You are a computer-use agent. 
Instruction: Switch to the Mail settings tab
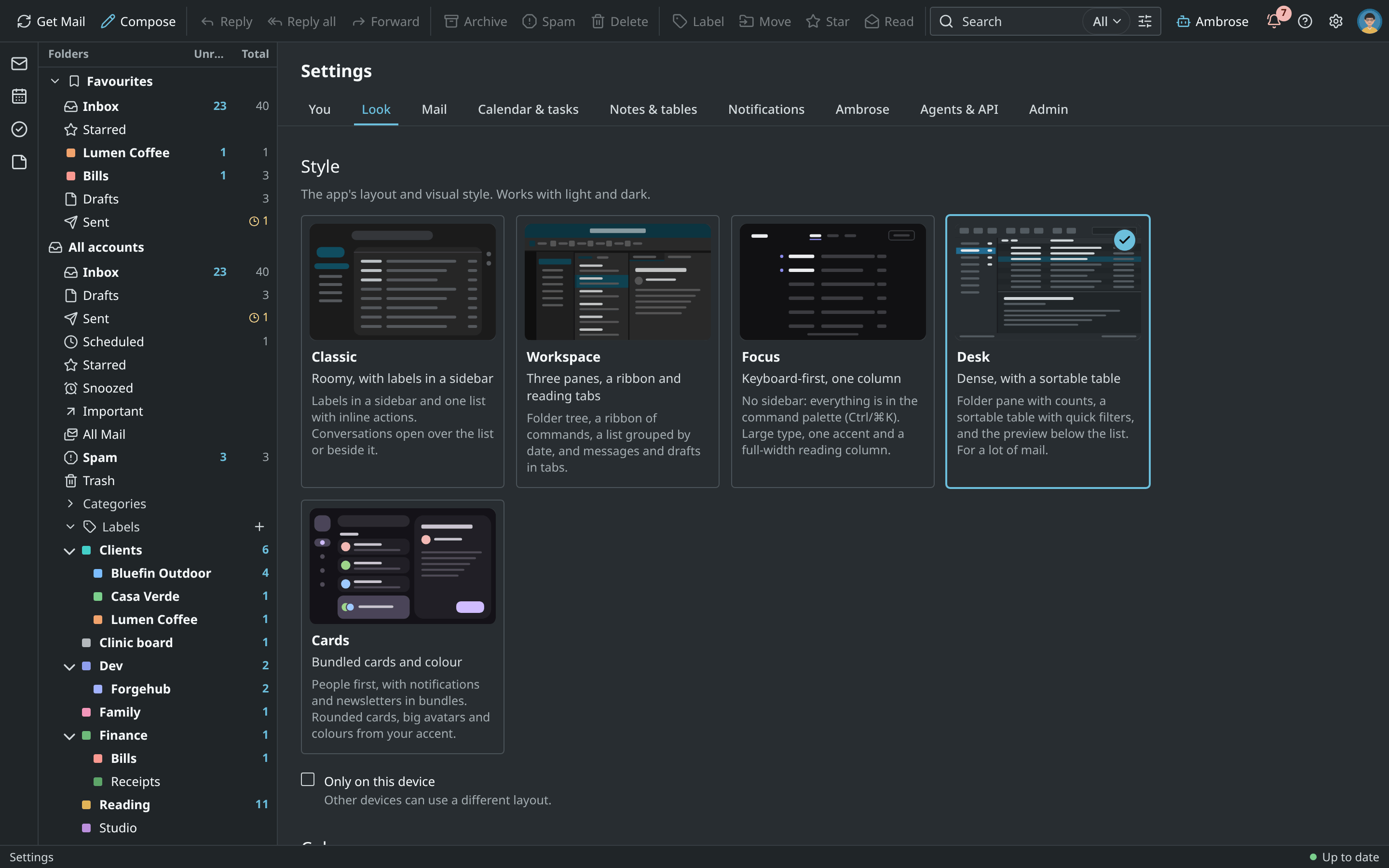(x=434, y=109)
